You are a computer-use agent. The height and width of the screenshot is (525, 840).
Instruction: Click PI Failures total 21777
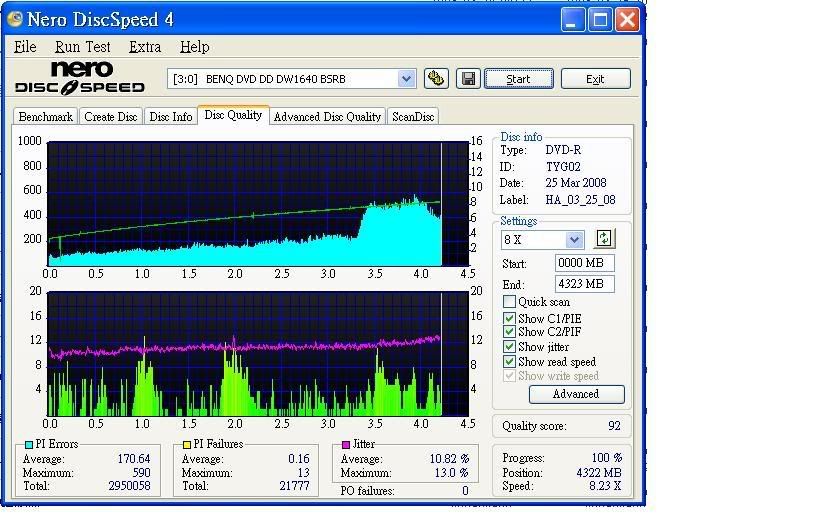coord(294,486)
